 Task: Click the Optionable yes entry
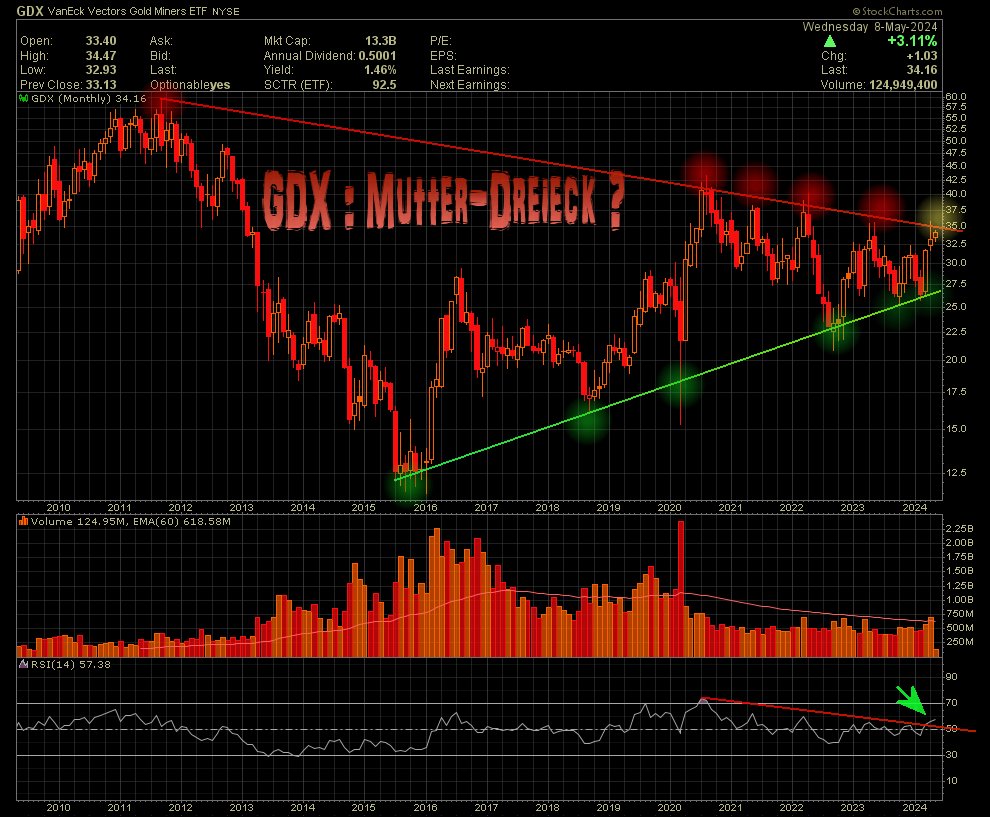coord(190,85)
